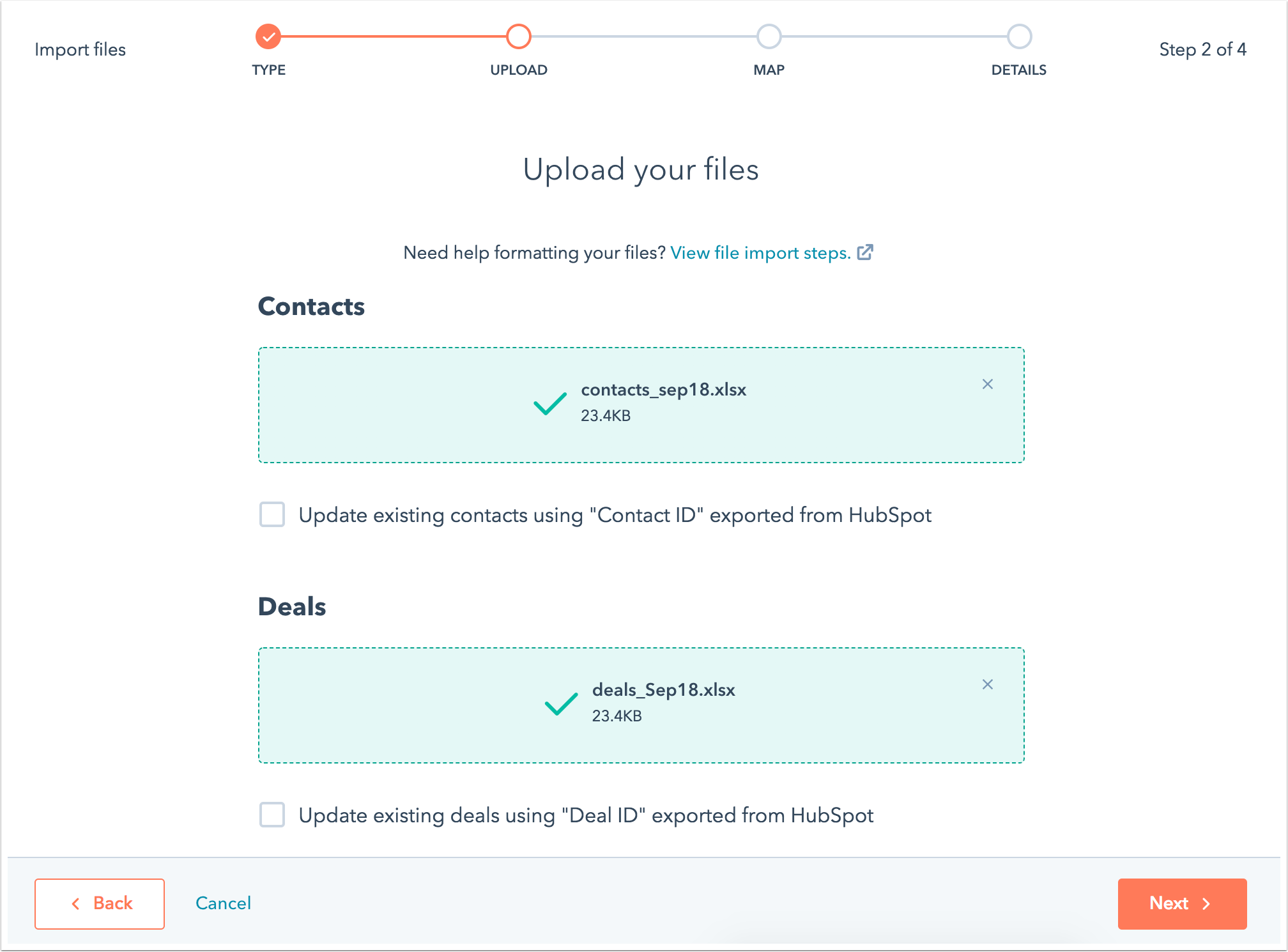Click the Import files title
This screenshot has width=1288, height=952.
click(x=80, y=49)
